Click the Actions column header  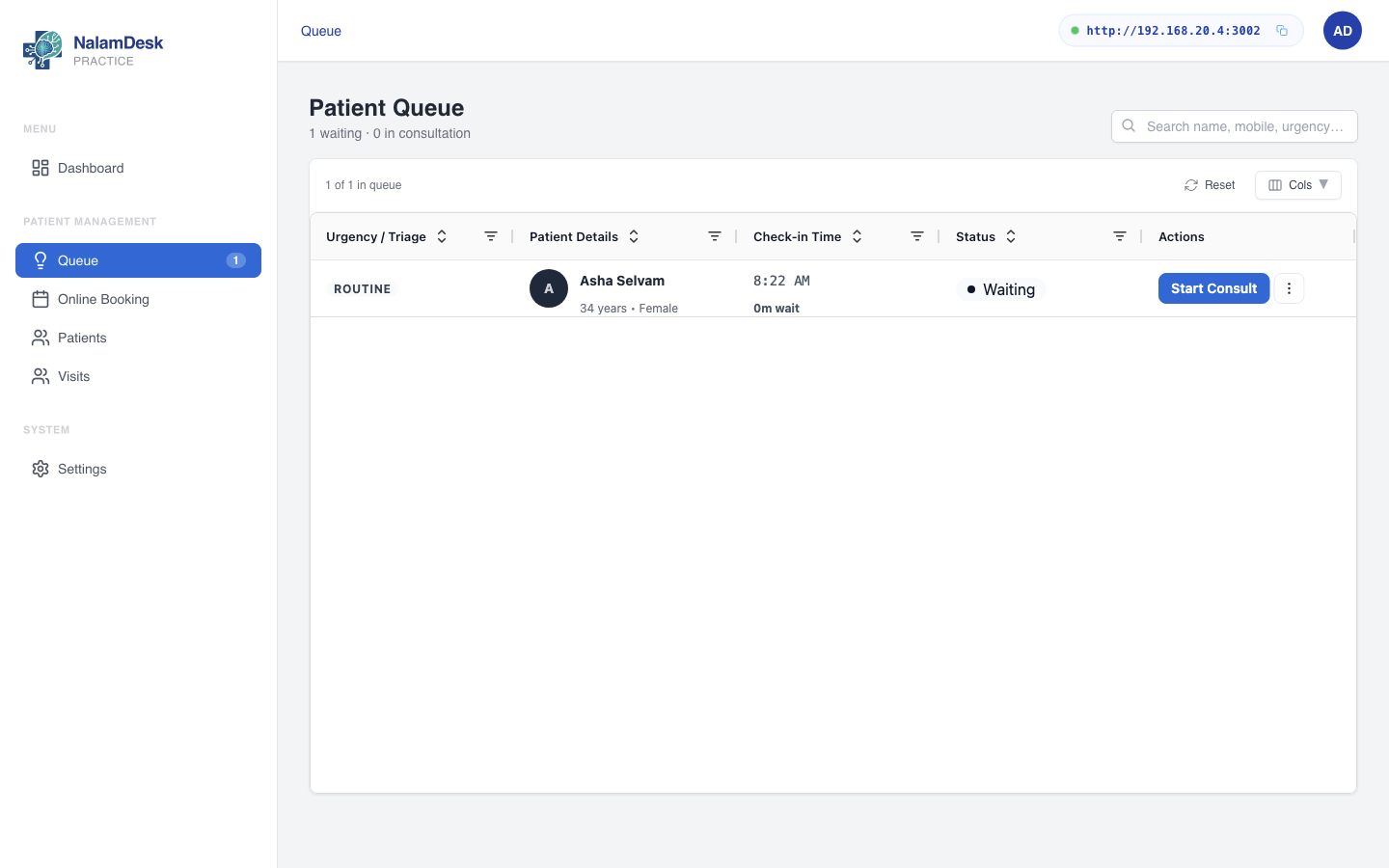[x=1182, y=236]
